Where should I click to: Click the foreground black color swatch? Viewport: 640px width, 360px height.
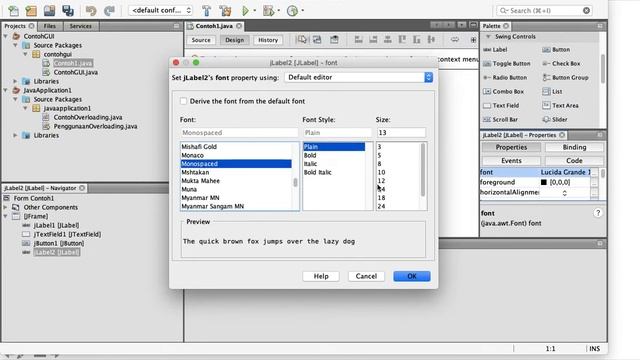[x=544, y=182]
